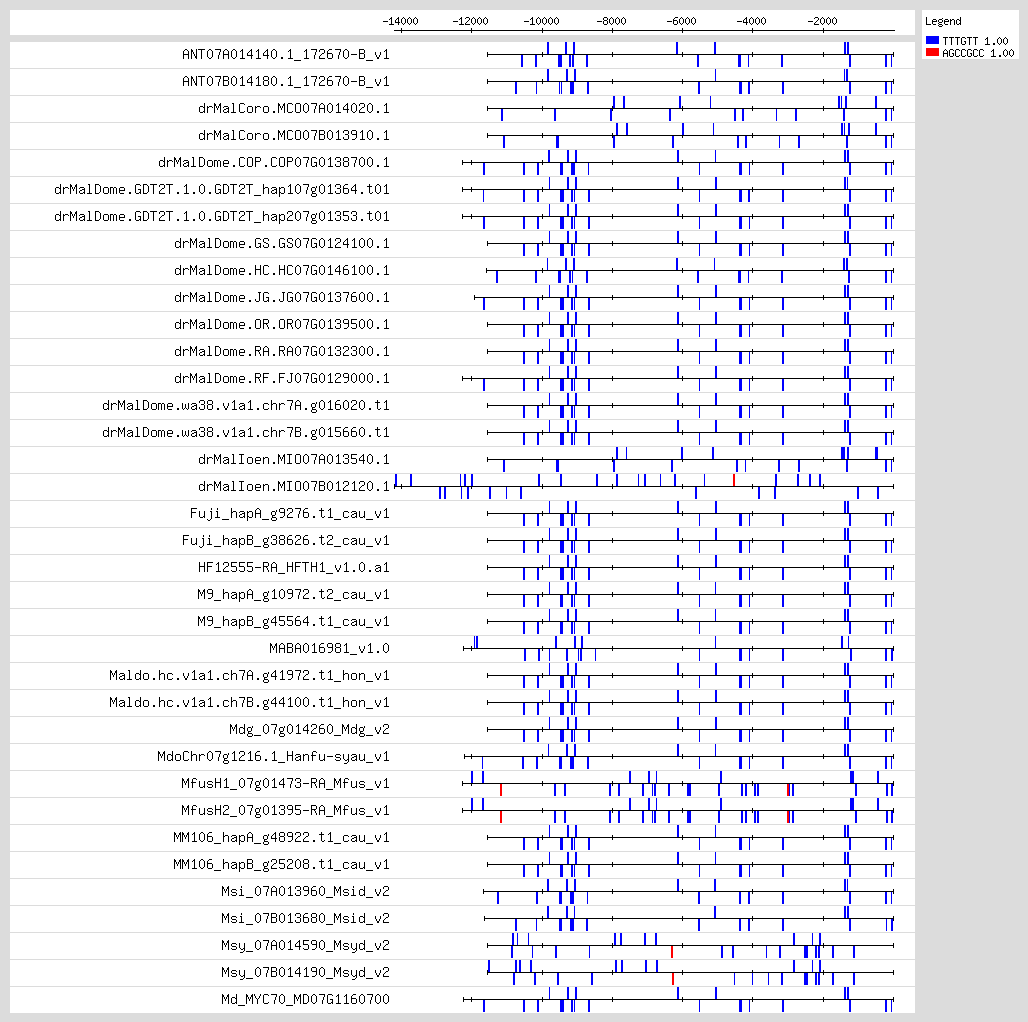Click the -8000 axis tick label
1028x1022 pixels.
click(x=611, y=20)
